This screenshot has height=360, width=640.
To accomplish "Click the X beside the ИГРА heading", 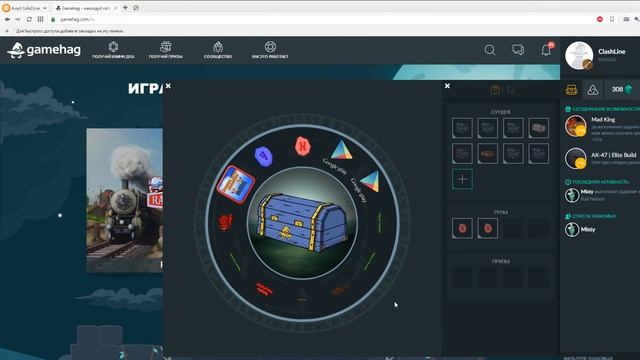I will pos(168,86).
